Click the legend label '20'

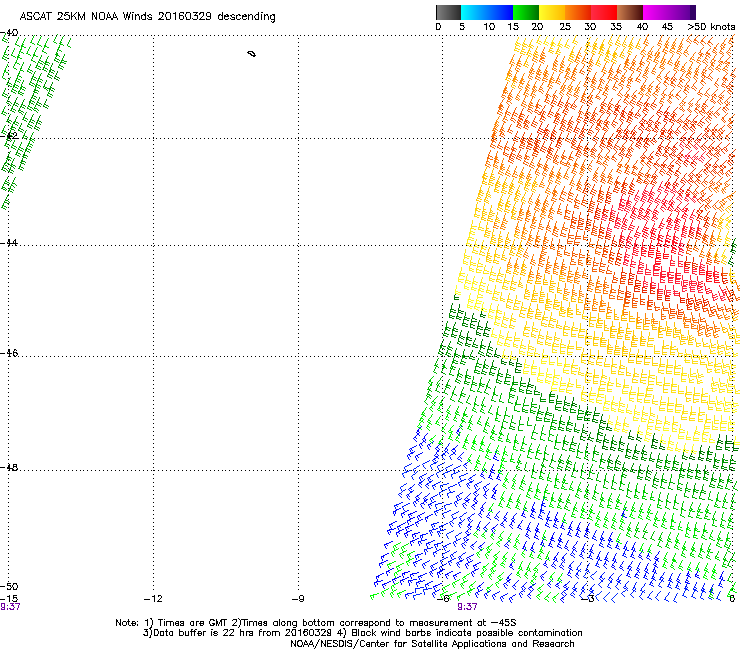[x=537, y=27]
